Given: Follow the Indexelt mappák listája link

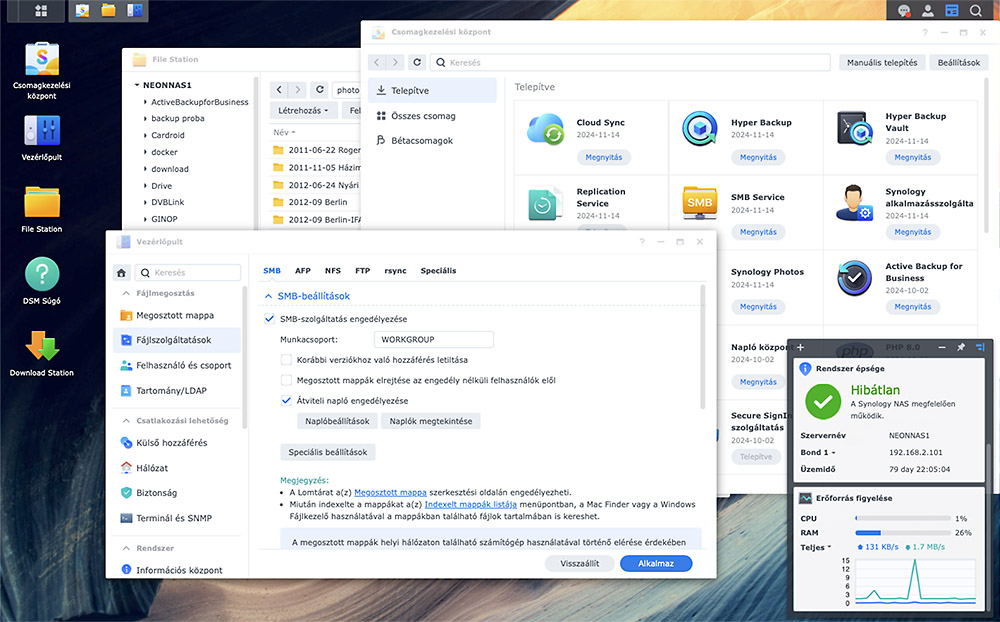Looking at the screenshot, I should [470, 505].
